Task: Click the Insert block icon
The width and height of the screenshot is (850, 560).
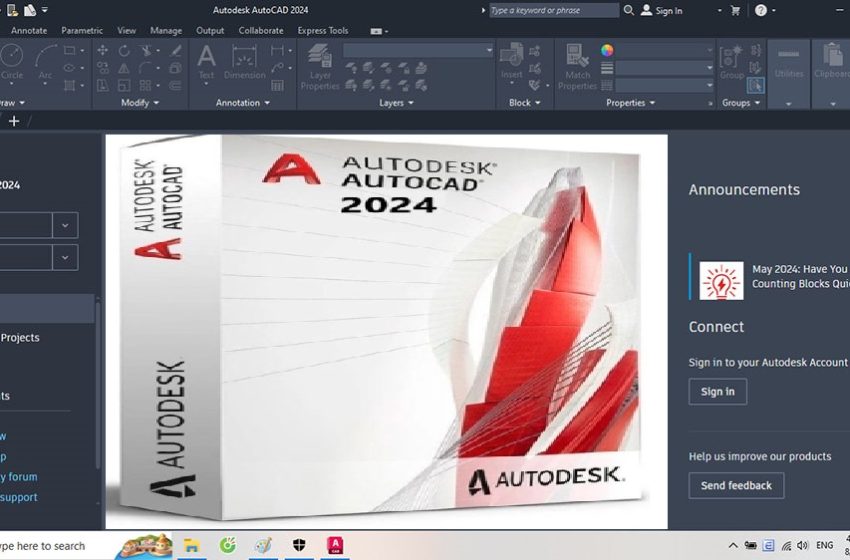Action: tap(511, 62)
